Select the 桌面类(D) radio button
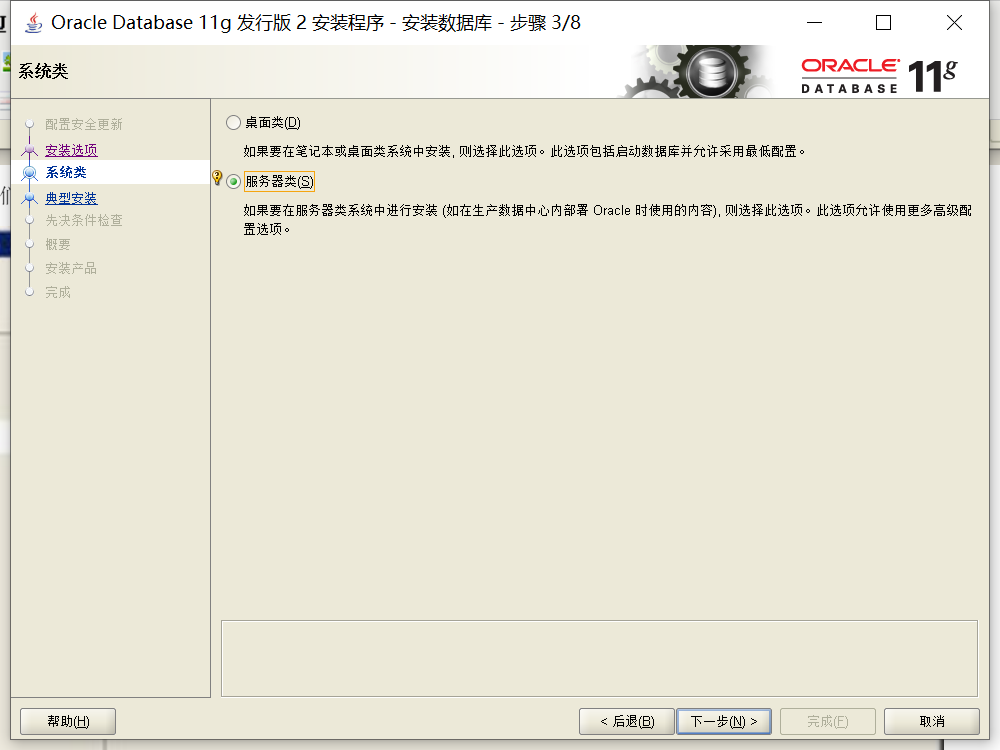The height and width of the screenshot is (750, 1000). tap(233, 122)
